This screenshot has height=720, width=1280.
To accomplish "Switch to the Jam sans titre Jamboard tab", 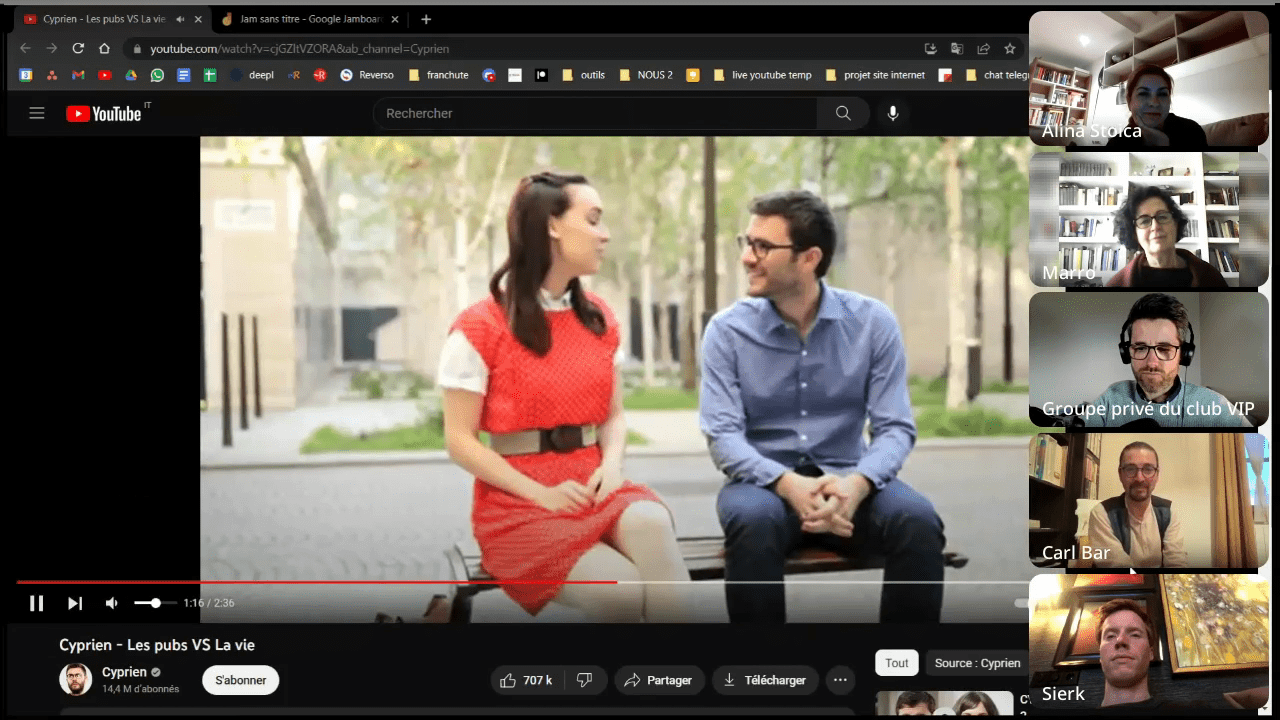I will pyautogui.click(x=310, y=19).
